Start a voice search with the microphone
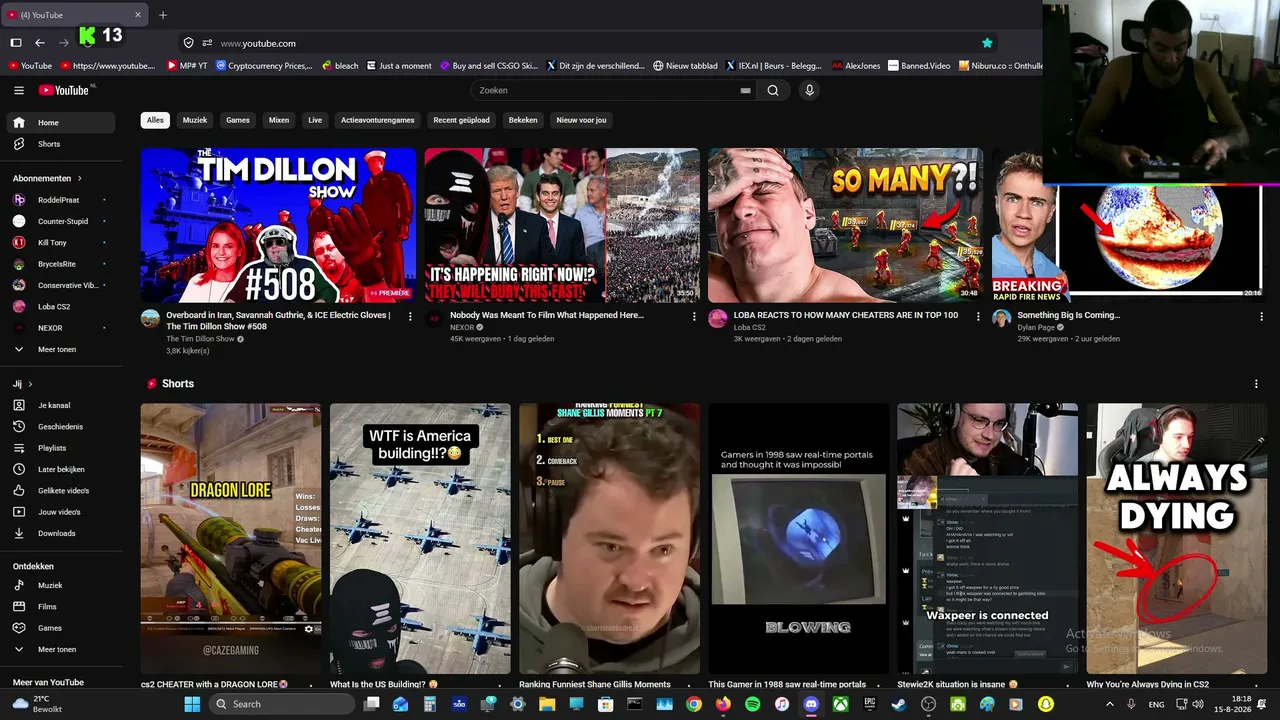This screenshot has height=720, width=1280. [809, 90]
